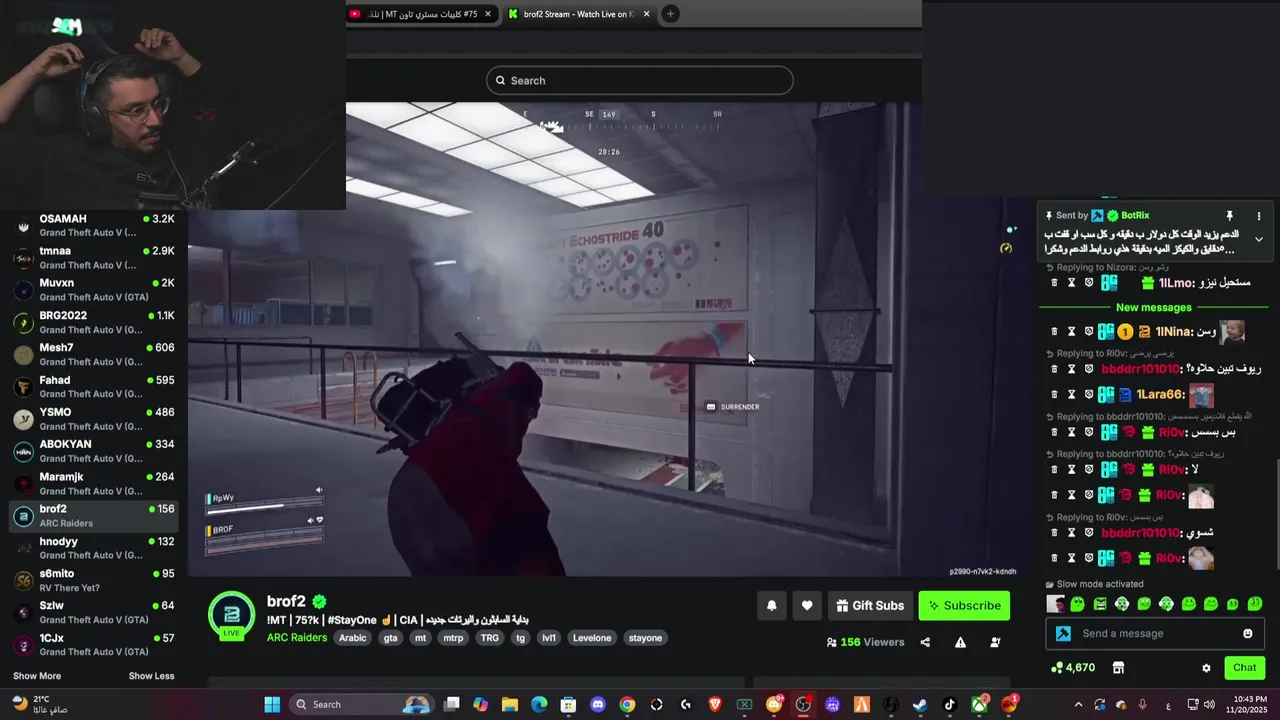The width and height of the screenshot is (1280, 720).
Task: Click username bbddrr101010 on the شسوي message
Action: 1140,533
